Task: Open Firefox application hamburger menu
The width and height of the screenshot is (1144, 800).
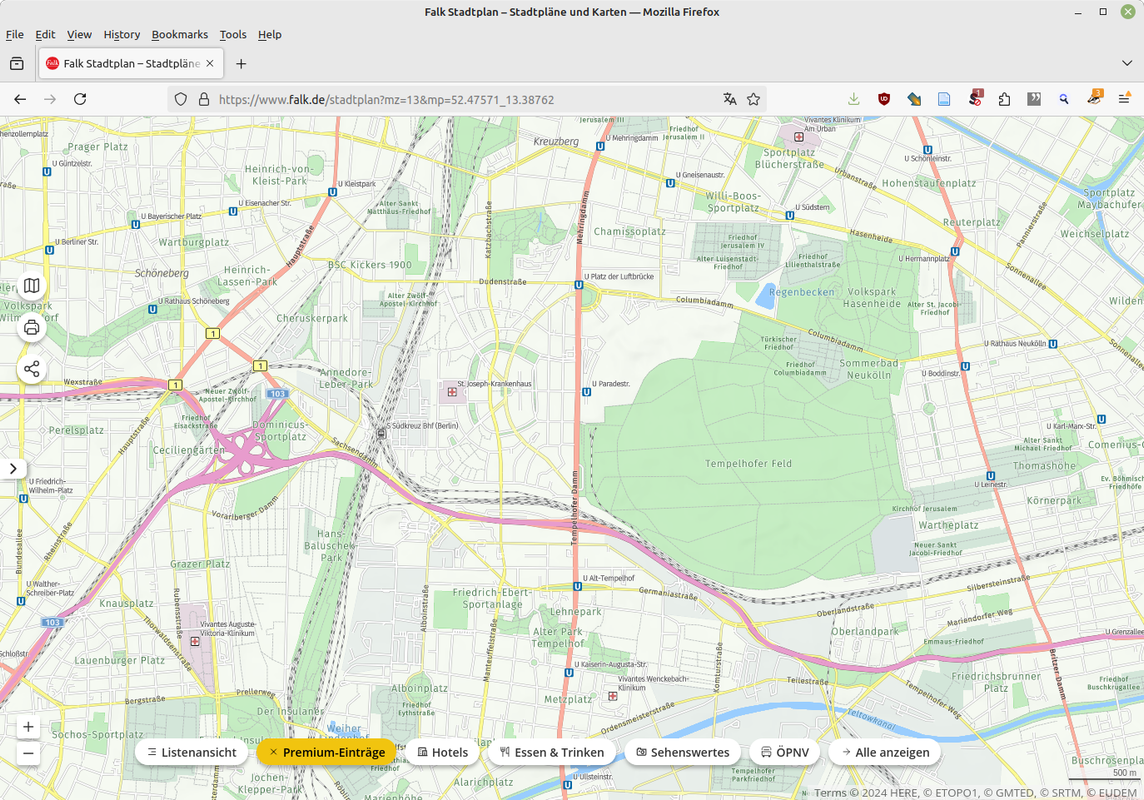Action: tap(1124, 99)
